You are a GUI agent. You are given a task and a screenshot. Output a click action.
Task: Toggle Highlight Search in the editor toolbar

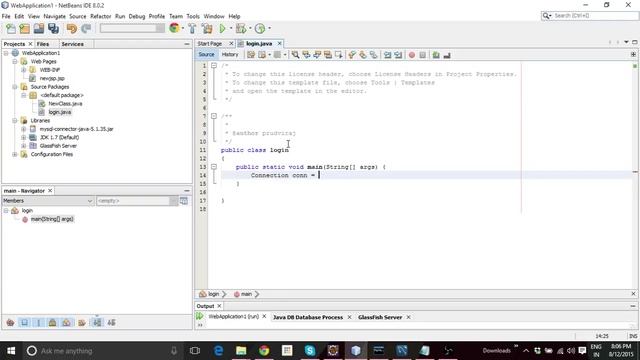(328, 55)
